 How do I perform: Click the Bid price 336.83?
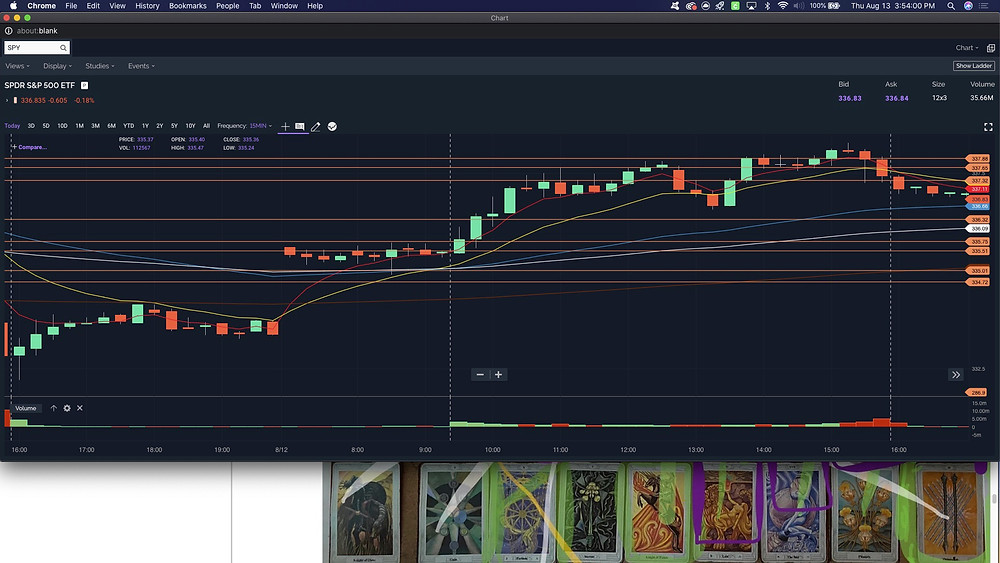pos(849,98)
